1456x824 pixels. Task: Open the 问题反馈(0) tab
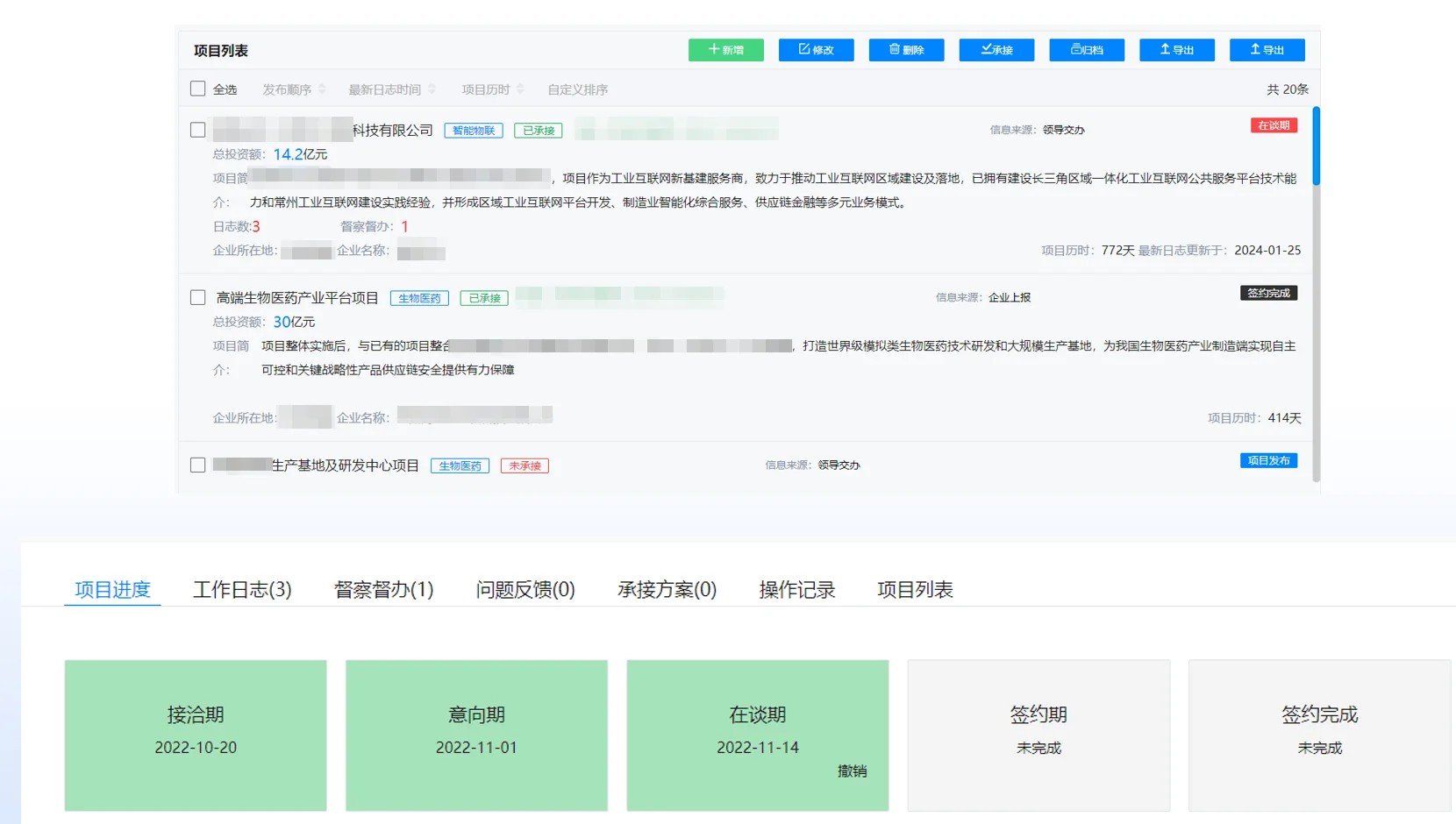[525, 589]
